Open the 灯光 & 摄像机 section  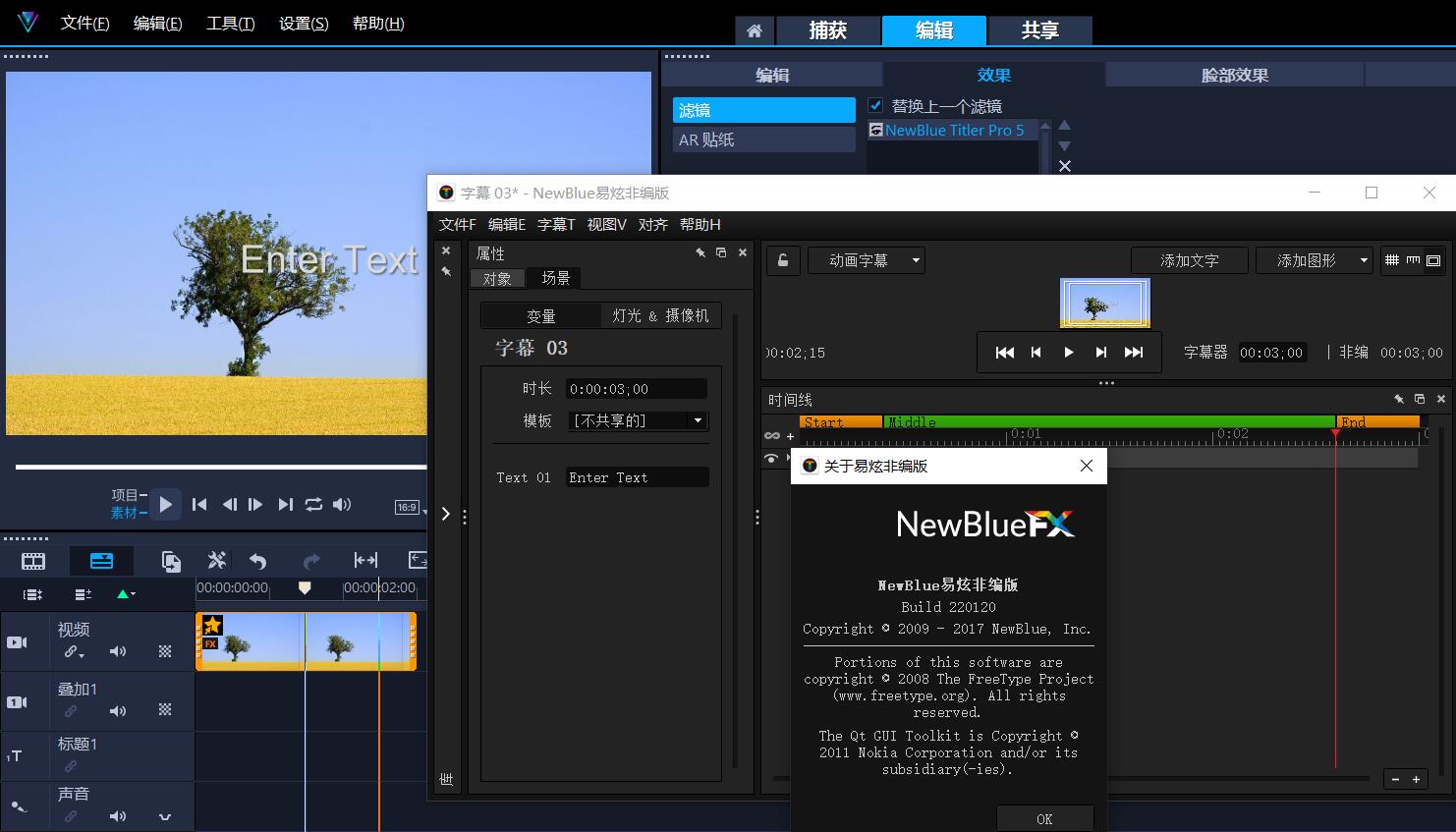(660, 315)
